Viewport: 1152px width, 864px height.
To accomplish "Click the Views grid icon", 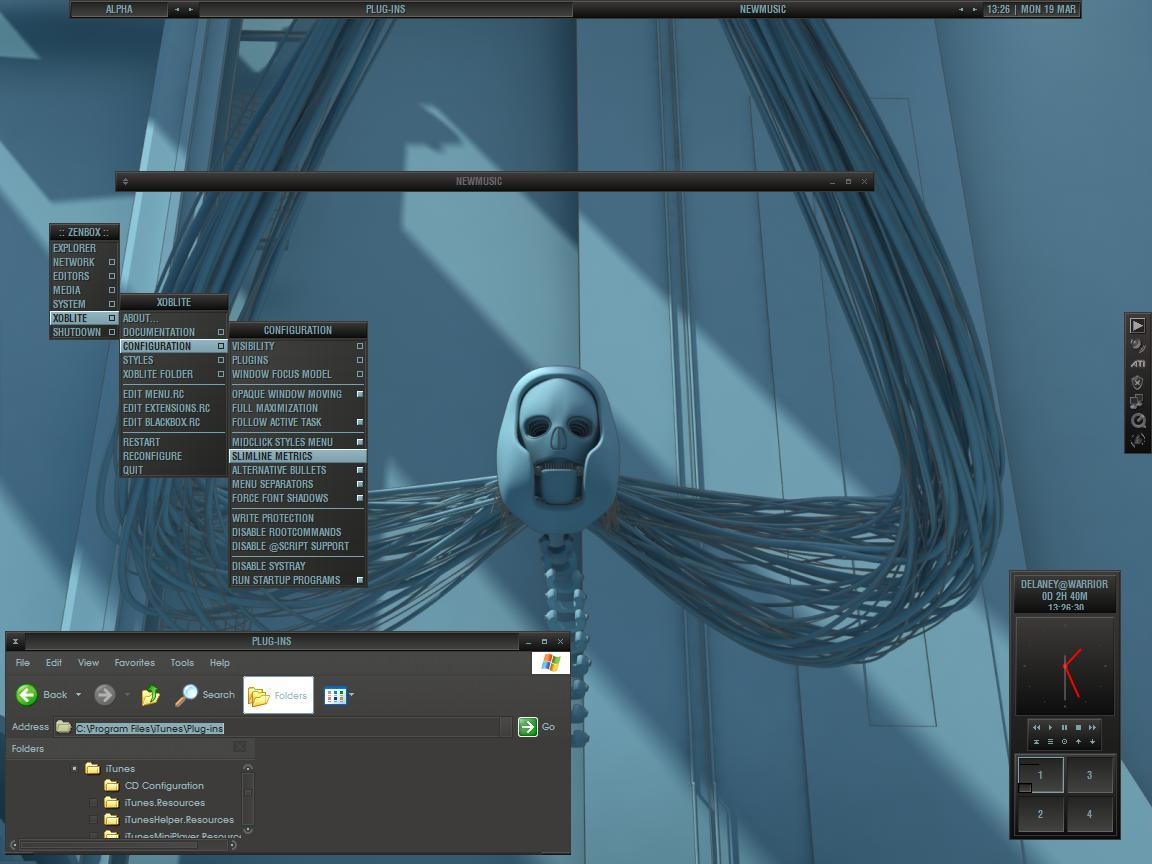I will (335, 695).
